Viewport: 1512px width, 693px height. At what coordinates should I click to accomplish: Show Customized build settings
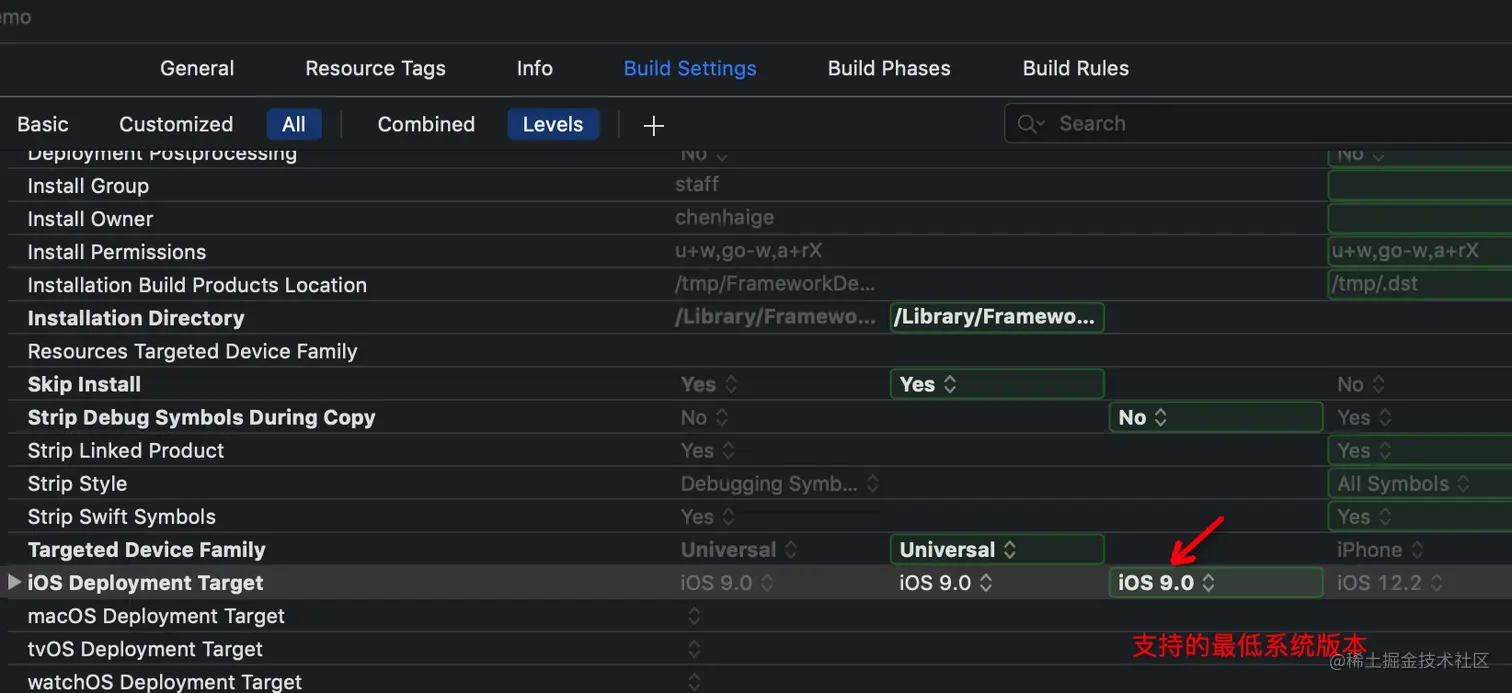pyautogui.click(x=176, y=125)
